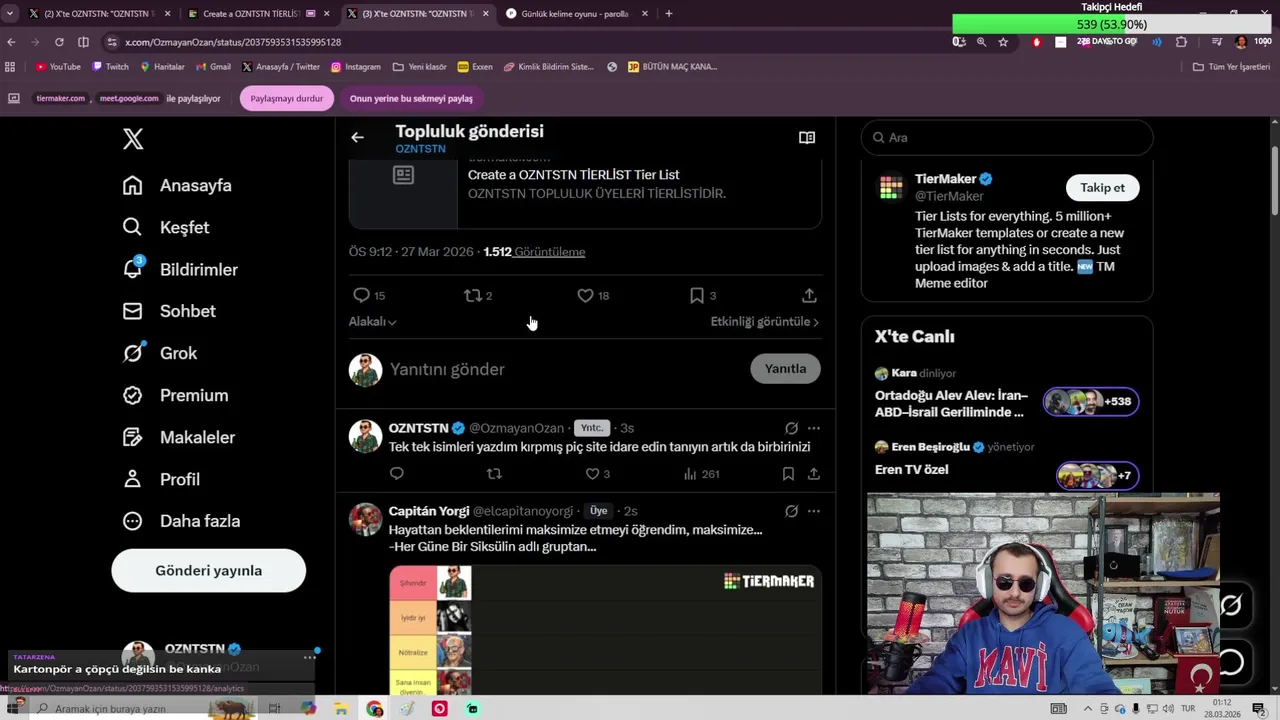Reply to OZNTSTN's 'Tek tek isimleri' comment
Viewport: 1280px width, 720px height.
tap(396, 473)
